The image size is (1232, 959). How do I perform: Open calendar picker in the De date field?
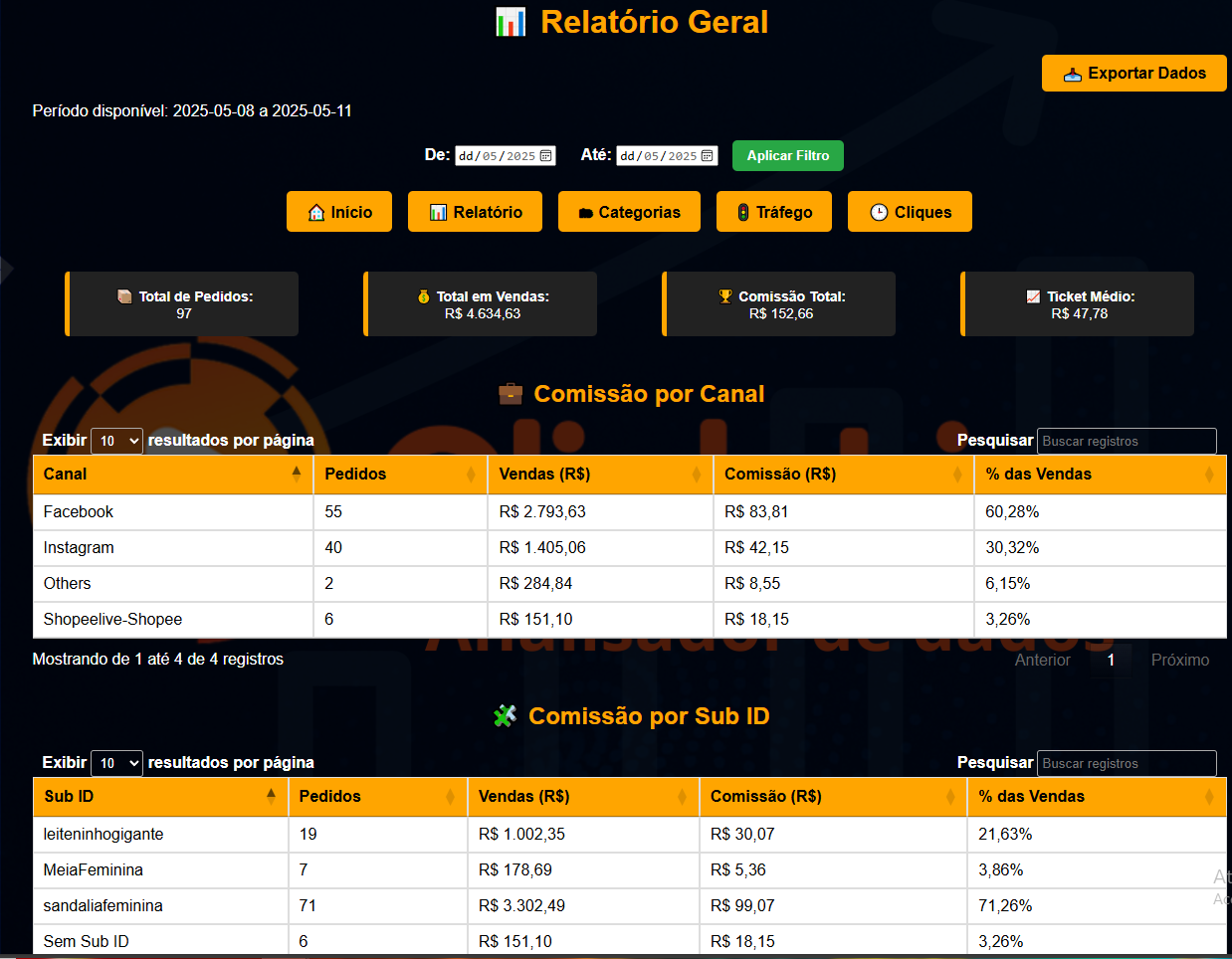point(546,156)
